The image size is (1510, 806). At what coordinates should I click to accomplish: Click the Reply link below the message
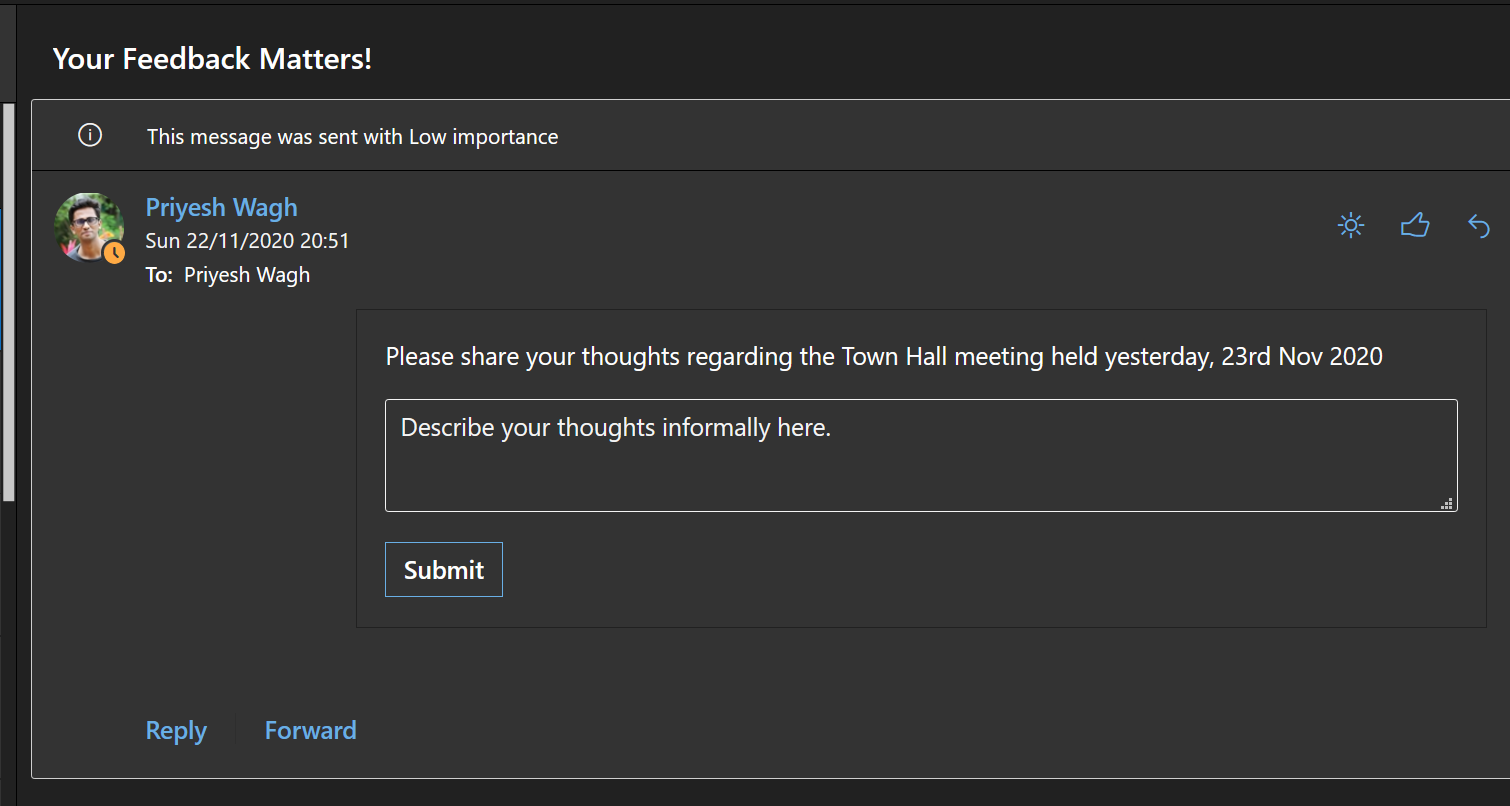(176, 730)
